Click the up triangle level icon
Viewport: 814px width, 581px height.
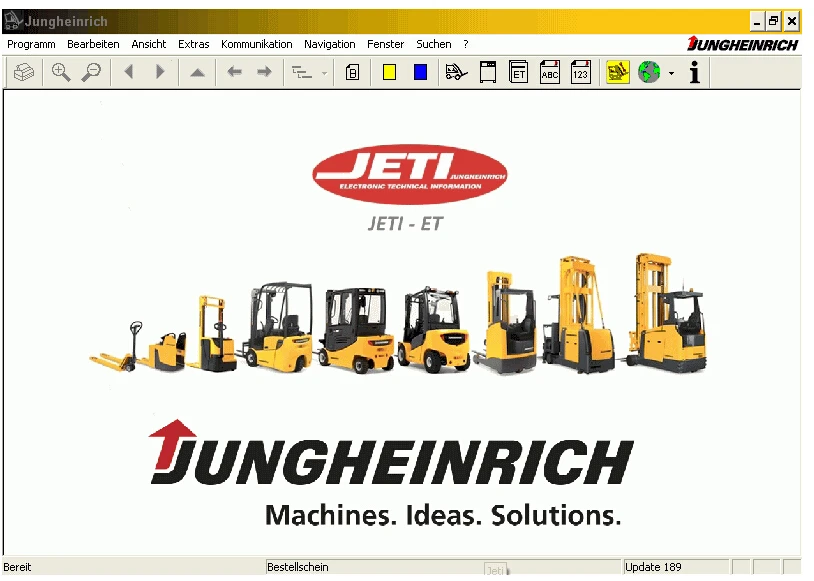click(x=197, y=72)
